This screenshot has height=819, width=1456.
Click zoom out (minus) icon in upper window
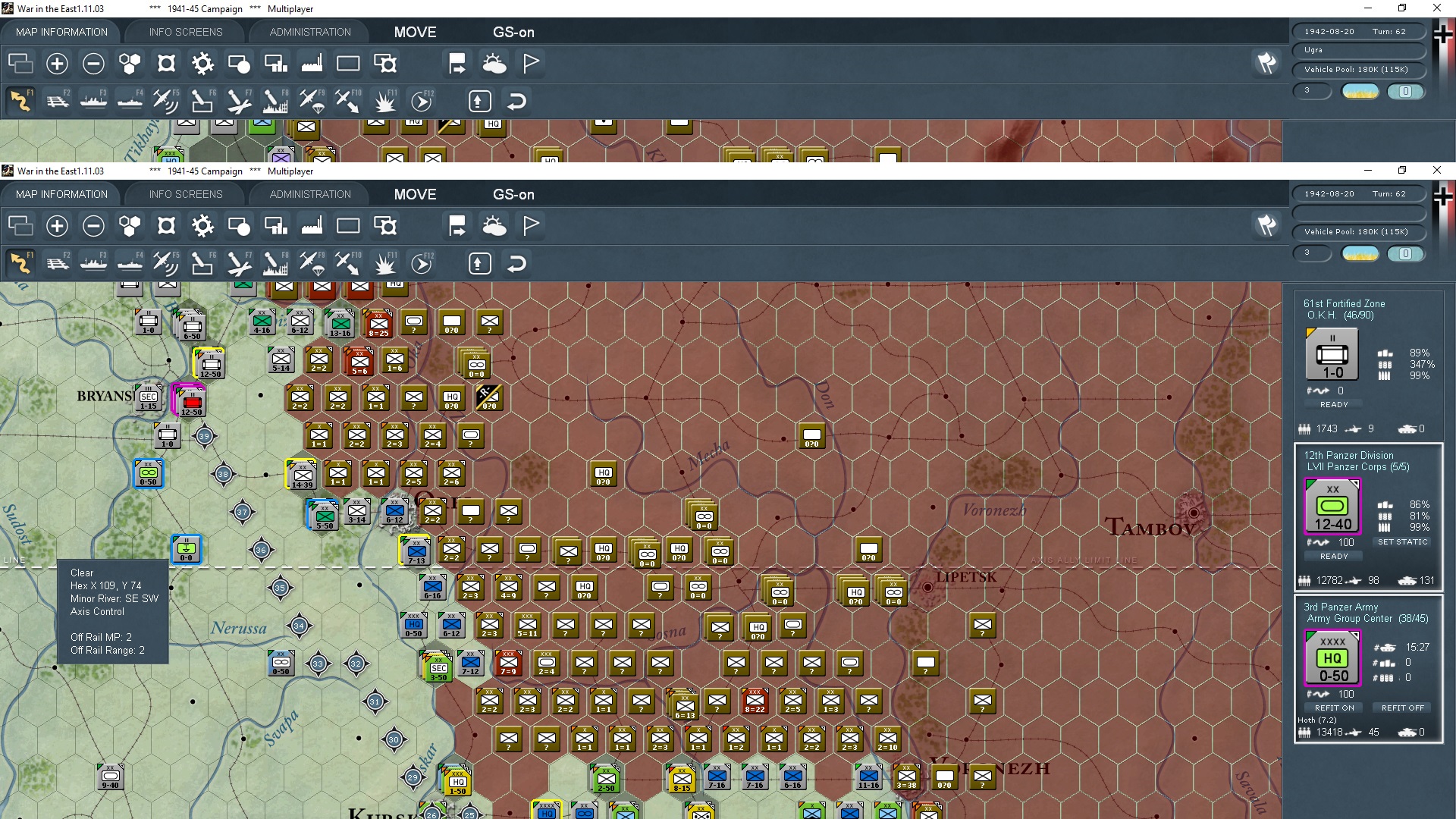coord(93,64)
